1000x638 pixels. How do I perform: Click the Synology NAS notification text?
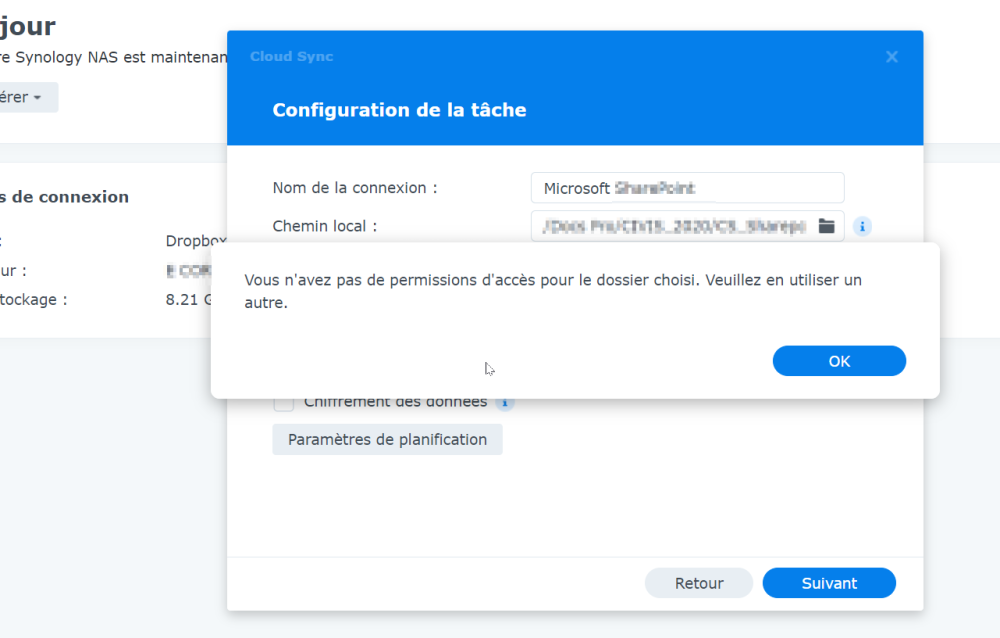point(110,57)
